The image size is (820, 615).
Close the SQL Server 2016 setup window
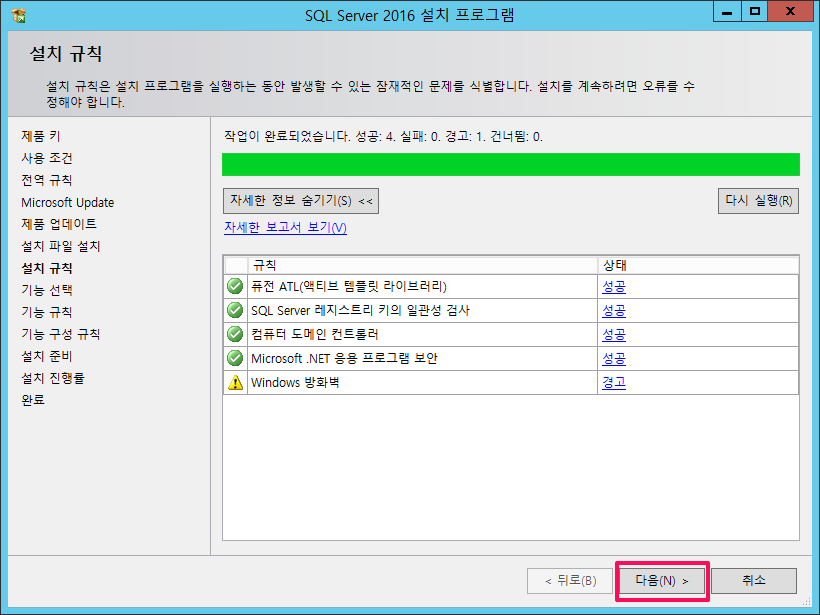(790, 13)
